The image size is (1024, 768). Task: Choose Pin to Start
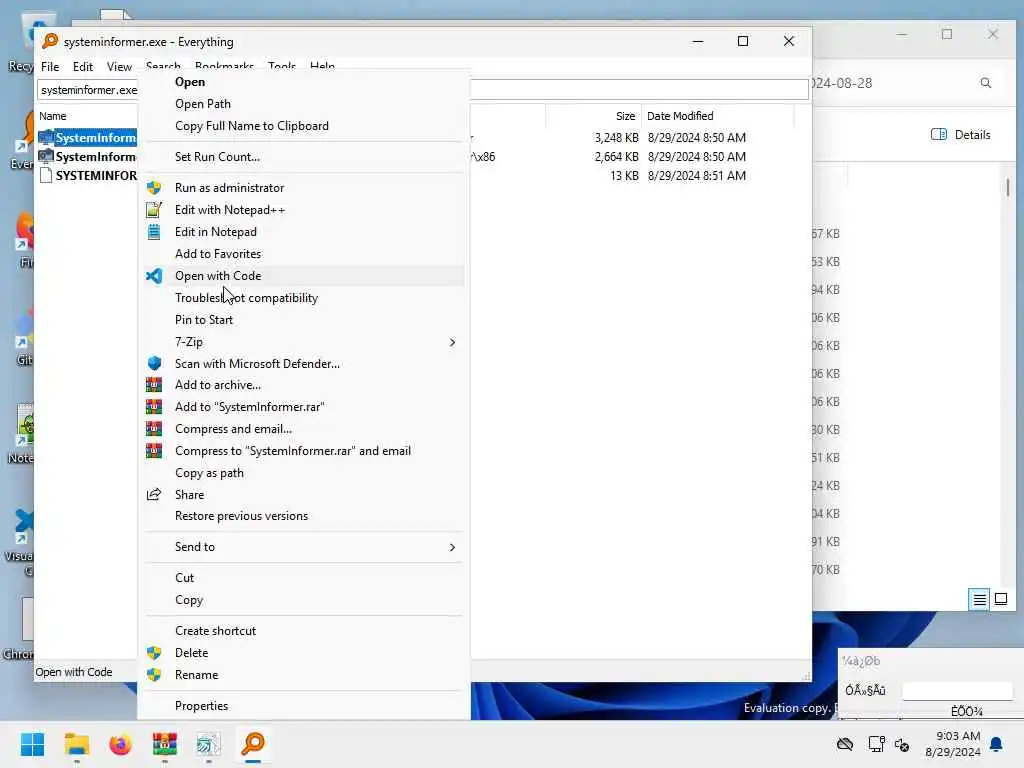[204, 320]
